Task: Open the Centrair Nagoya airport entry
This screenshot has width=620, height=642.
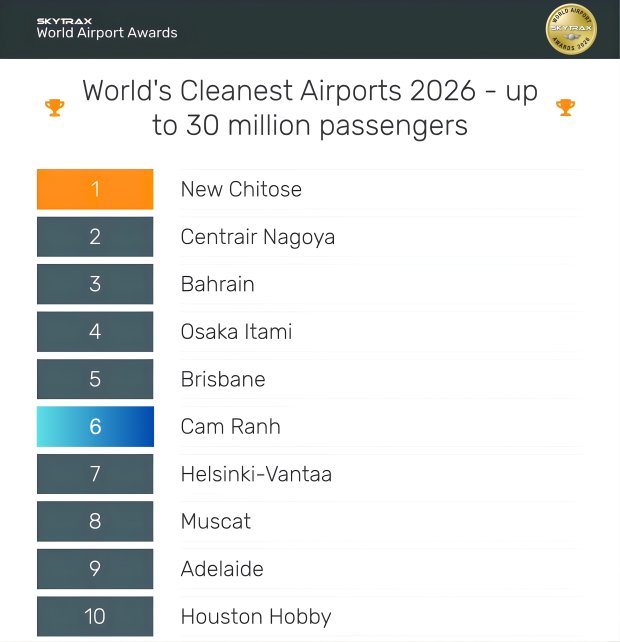Action: pos(257,237)
